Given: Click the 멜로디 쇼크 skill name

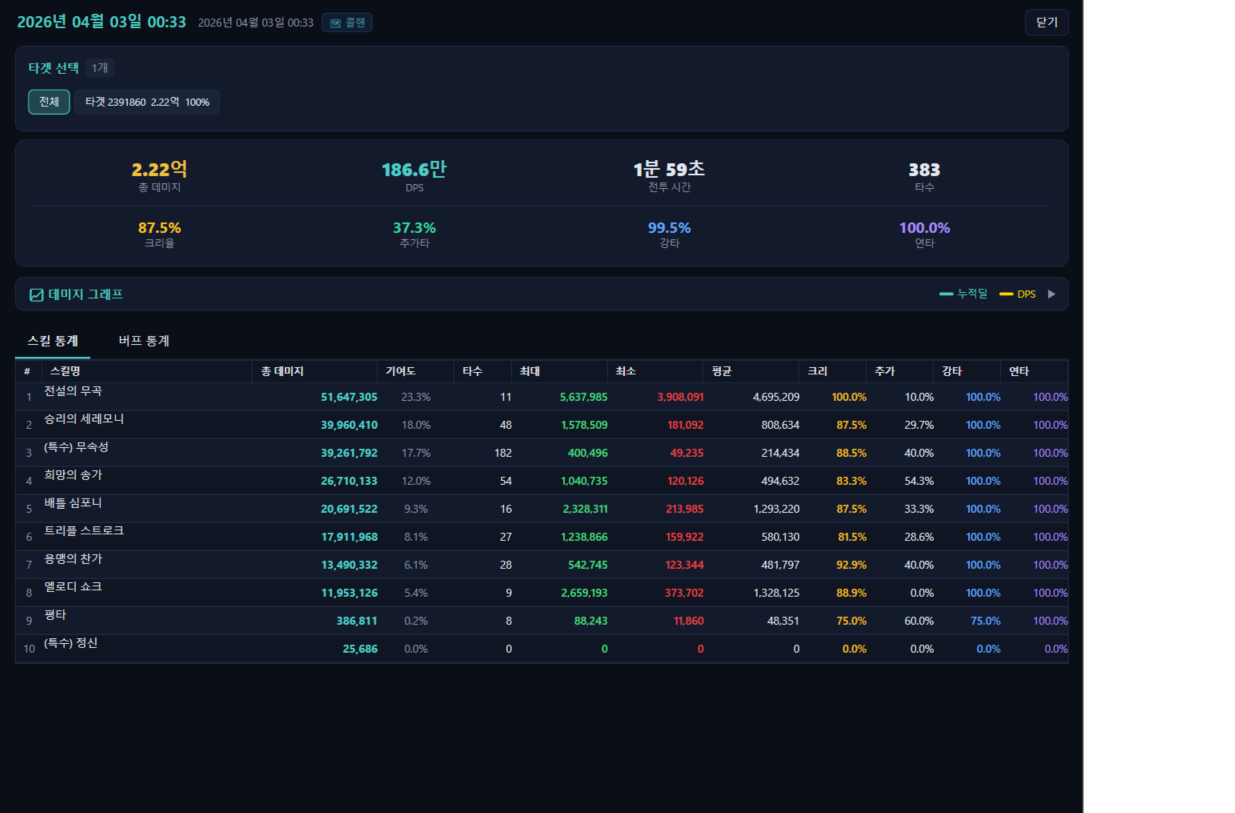Looking at the screenshot, I should [x=73, y=587].
